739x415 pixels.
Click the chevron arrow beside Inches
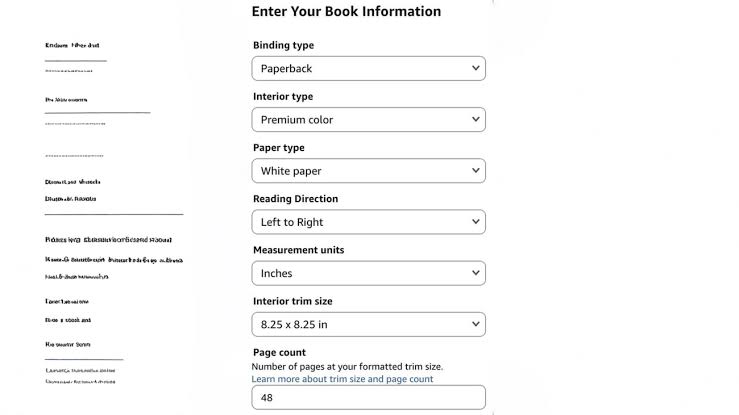pyautogui.click(x=476, y=273)
